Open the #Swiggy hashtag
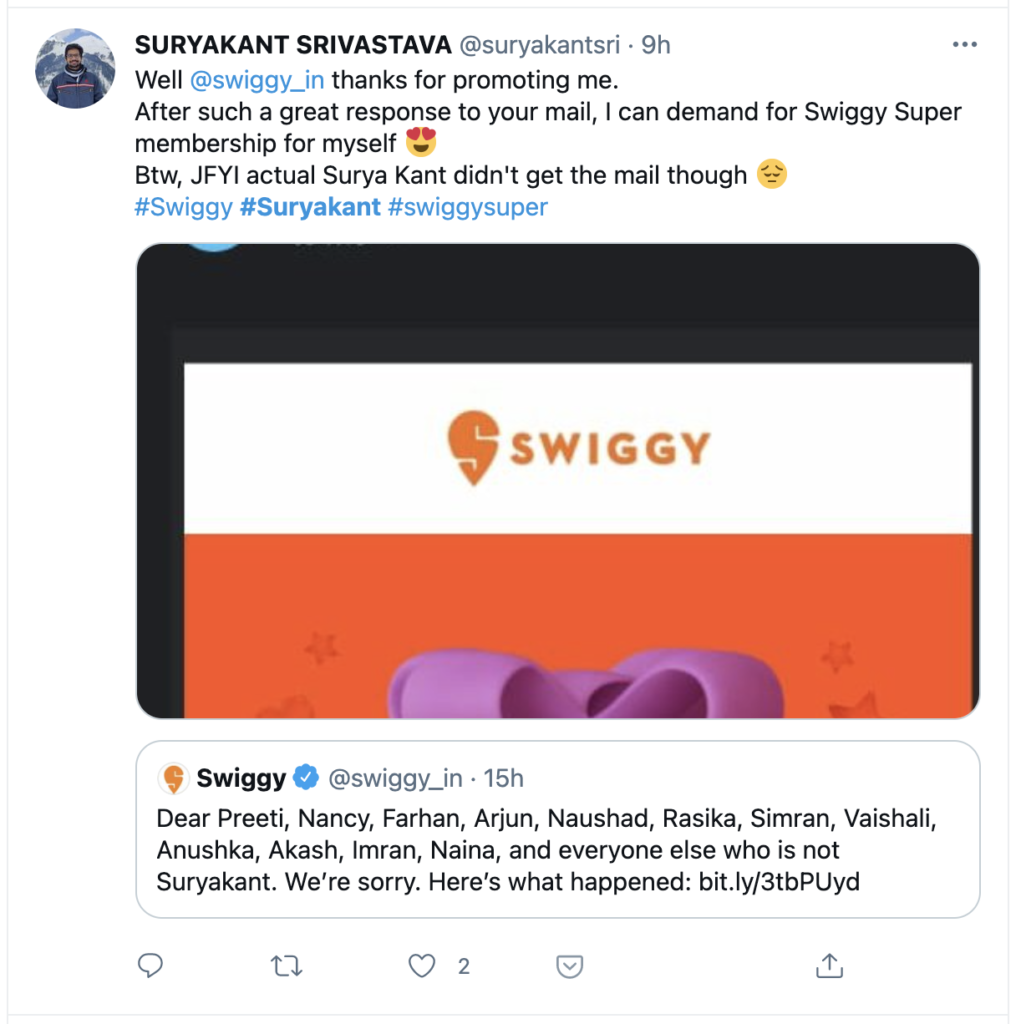The image size is (1021, 1024). [183, 207]
